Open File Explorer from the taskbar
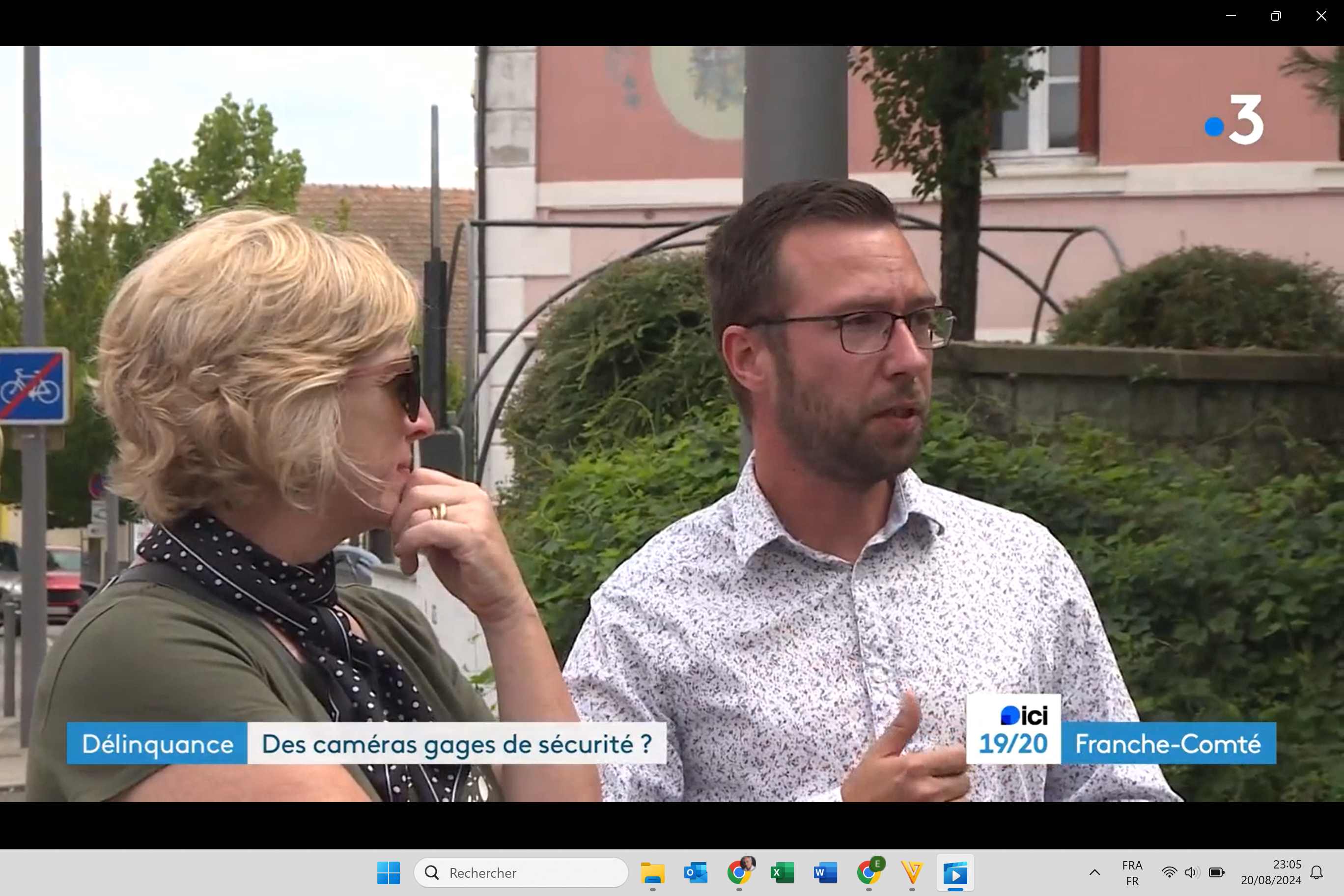This screenshot has width=1344, height=896. click(652, 872)
